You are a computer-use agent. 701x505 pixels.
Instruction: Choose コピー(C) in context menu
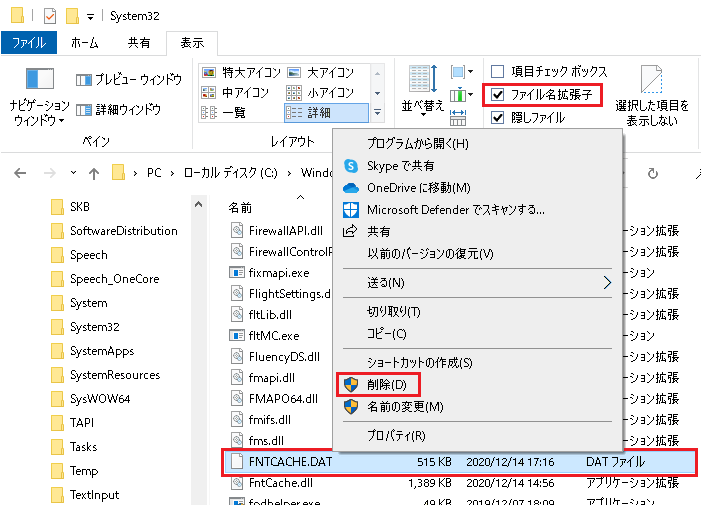coord(477,334)
